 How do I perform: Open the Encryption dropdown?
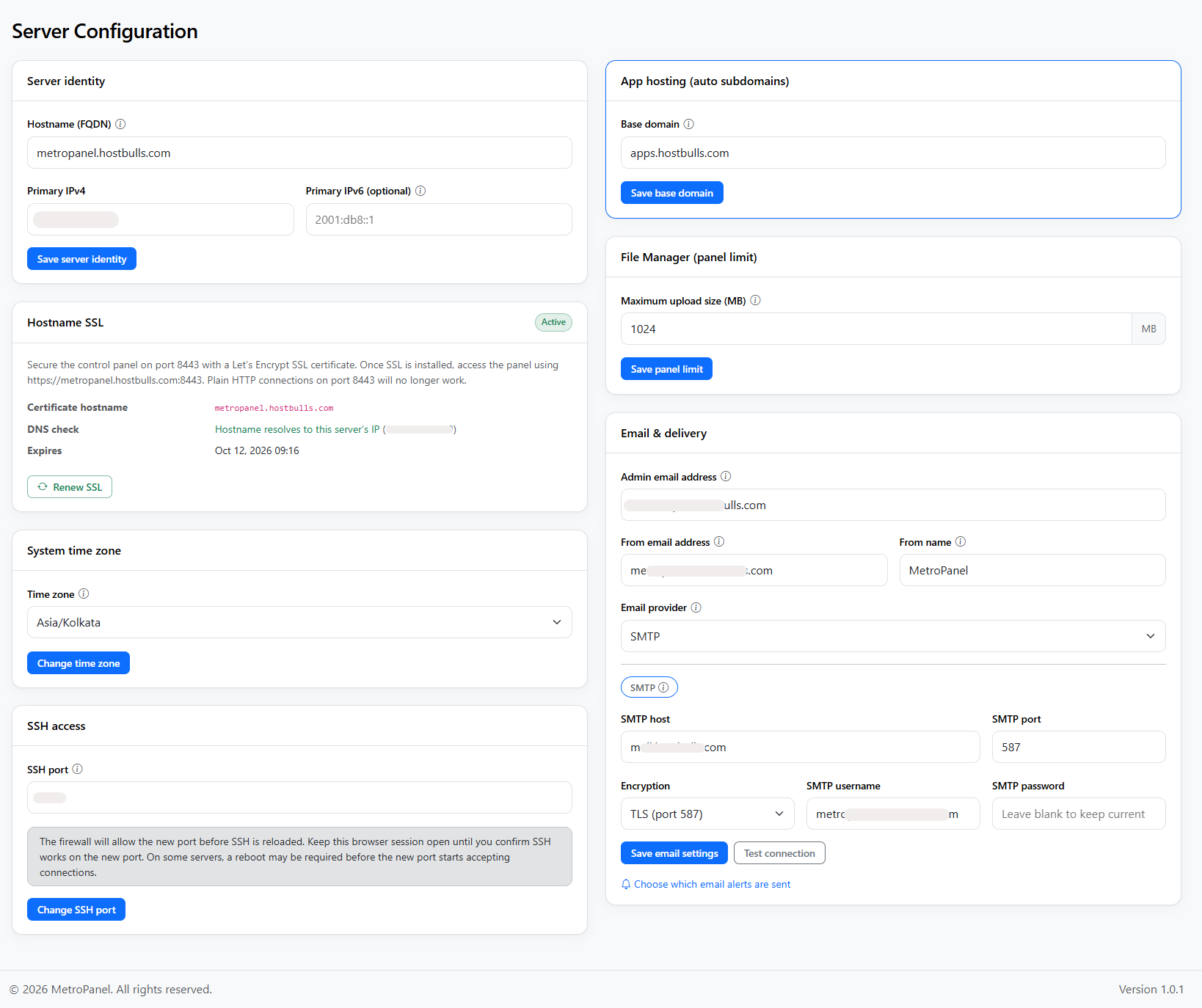707,814
